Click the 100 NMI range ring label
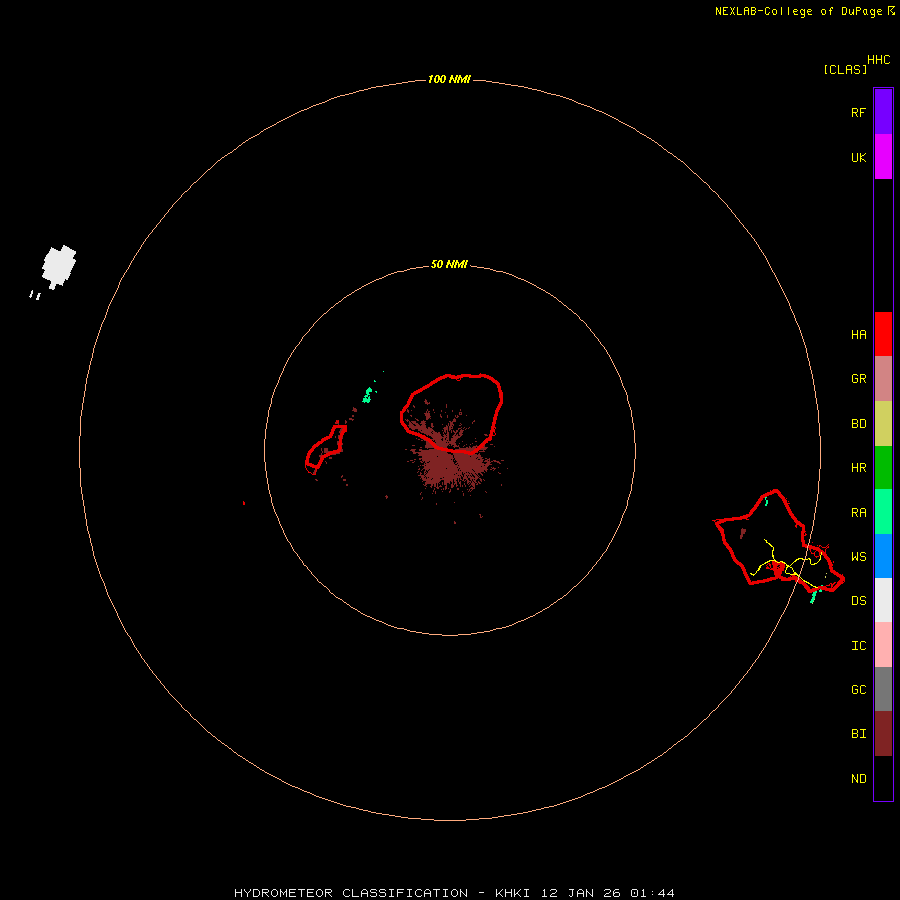 tap(449, 79)
